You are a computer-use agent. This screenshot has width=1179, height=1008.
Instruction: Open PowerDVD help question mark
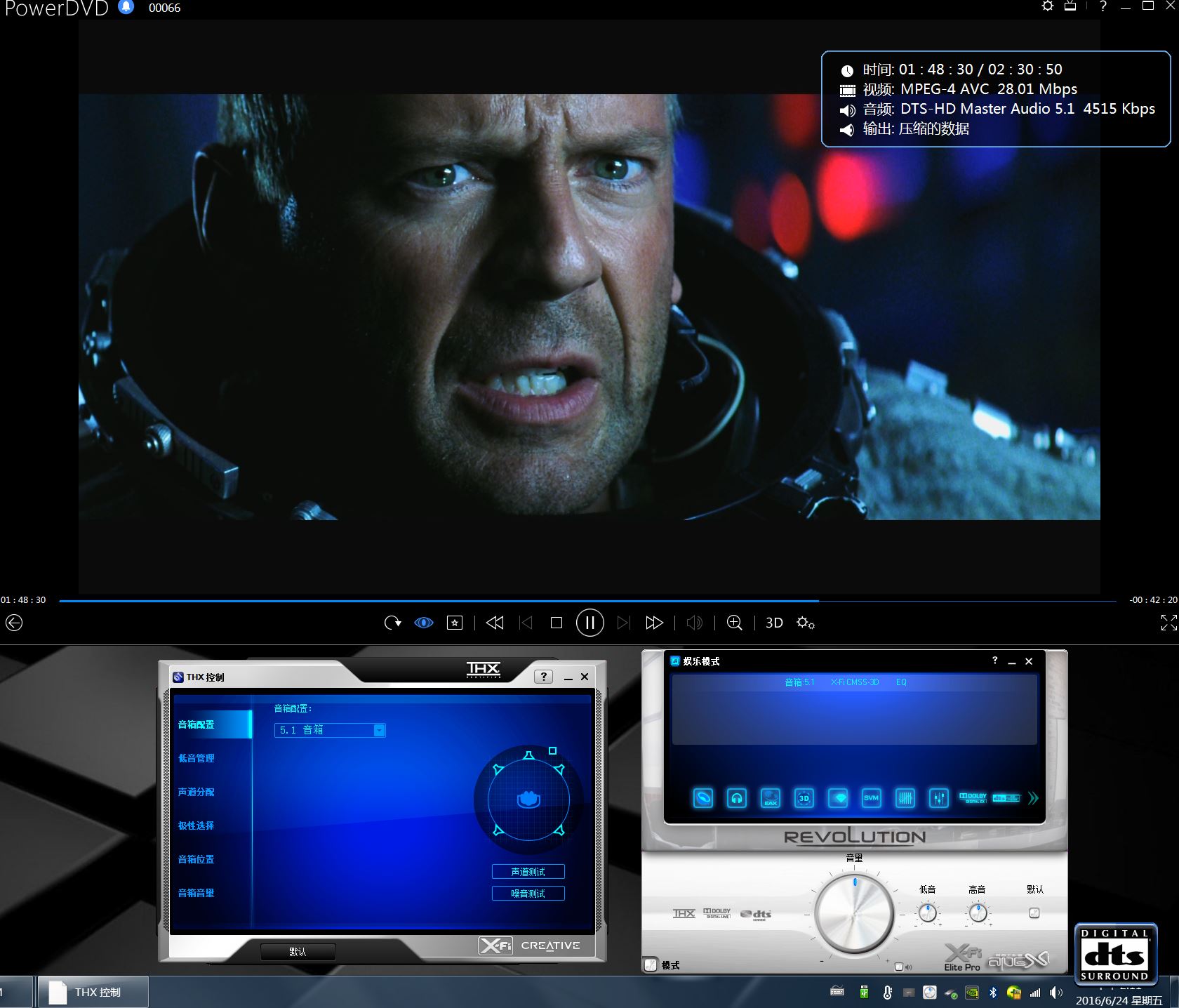(1103, 6)
